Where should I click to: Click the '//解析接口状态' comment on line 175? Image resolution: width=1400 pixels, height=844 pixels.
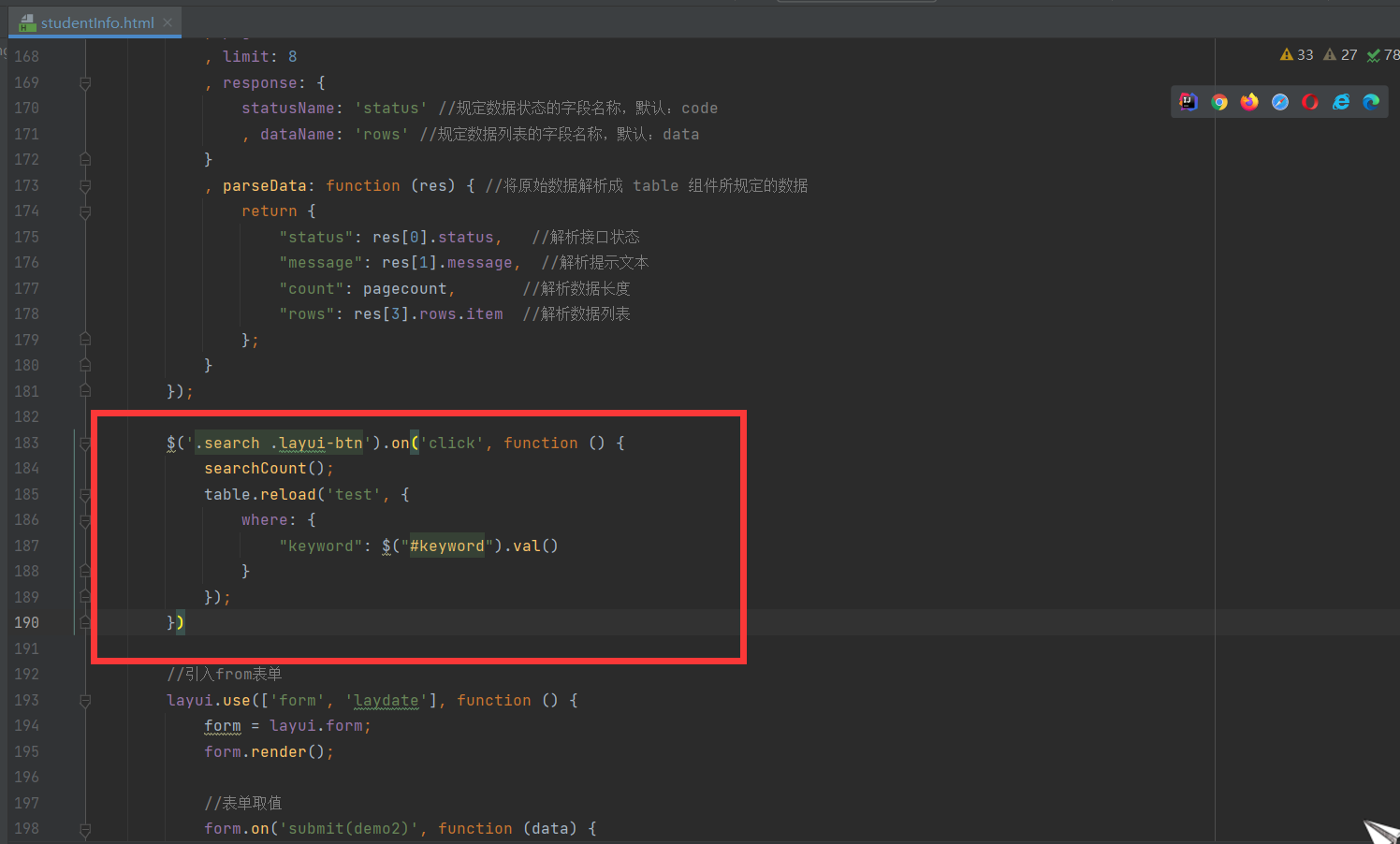click(586, 238)
